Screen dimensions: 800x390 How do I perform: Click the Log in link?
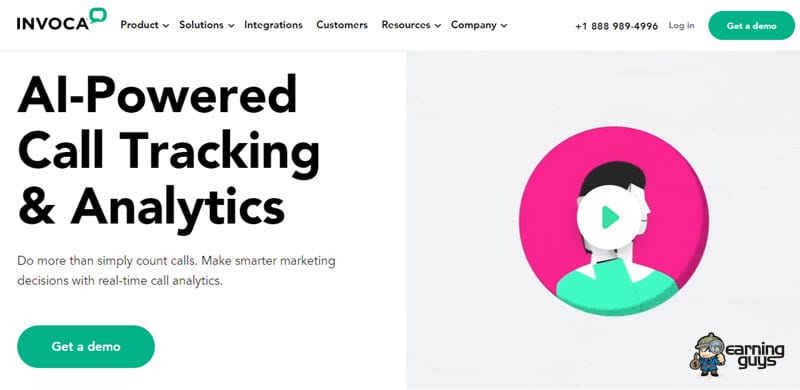(x=681, y=25)
